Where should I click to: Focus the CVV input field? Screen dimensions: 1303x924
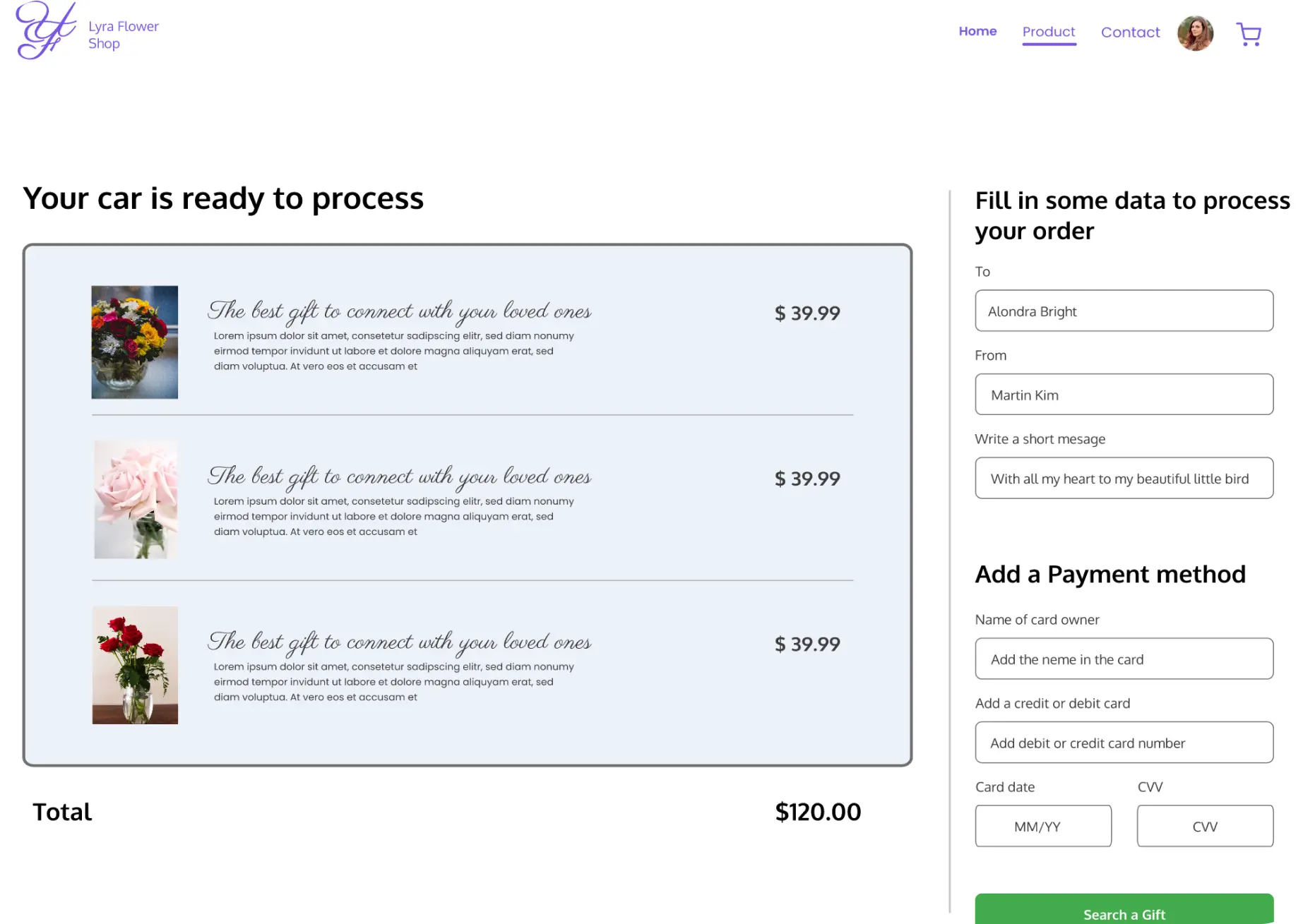(1205, 826)
